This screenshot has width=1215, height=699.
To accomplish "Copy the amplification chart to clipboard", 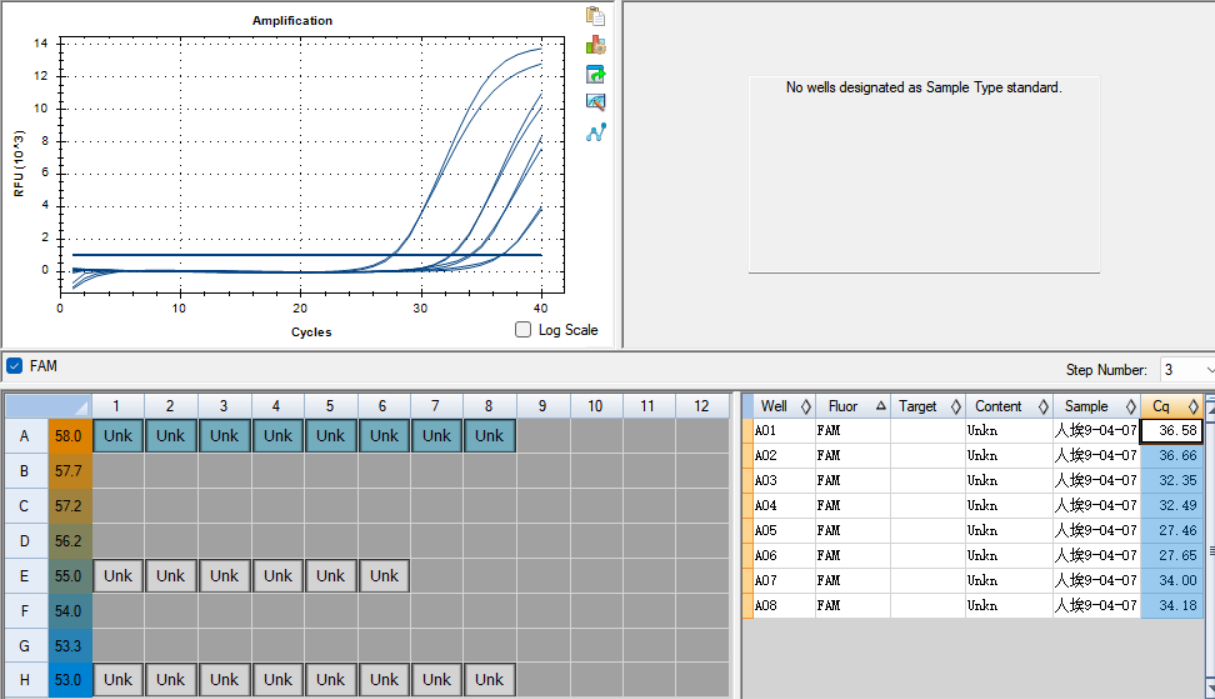I will 596,16.
